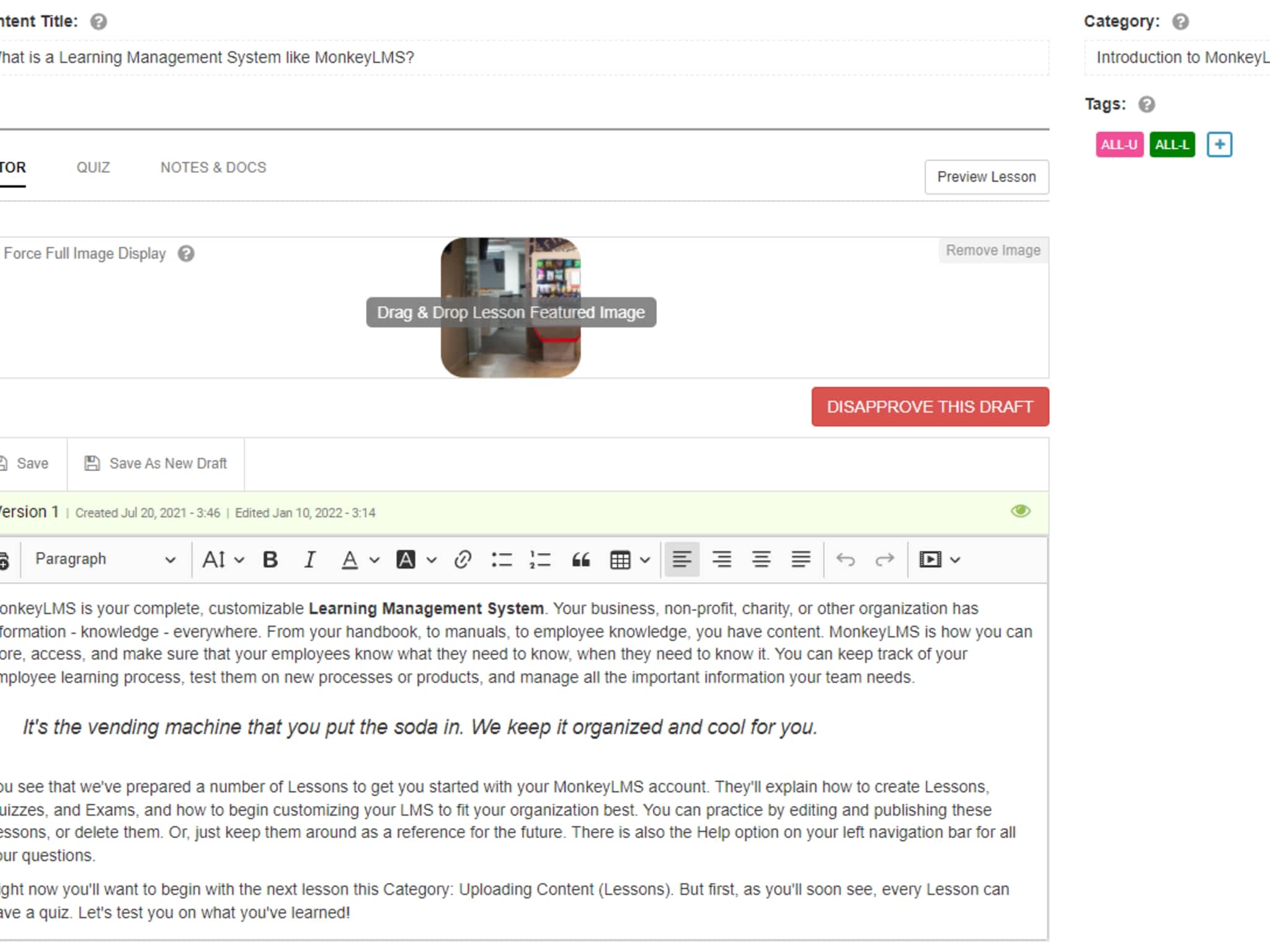Viewport: 1270px width, 952px height.
Task: Create a numbered list
Action: 540,560
